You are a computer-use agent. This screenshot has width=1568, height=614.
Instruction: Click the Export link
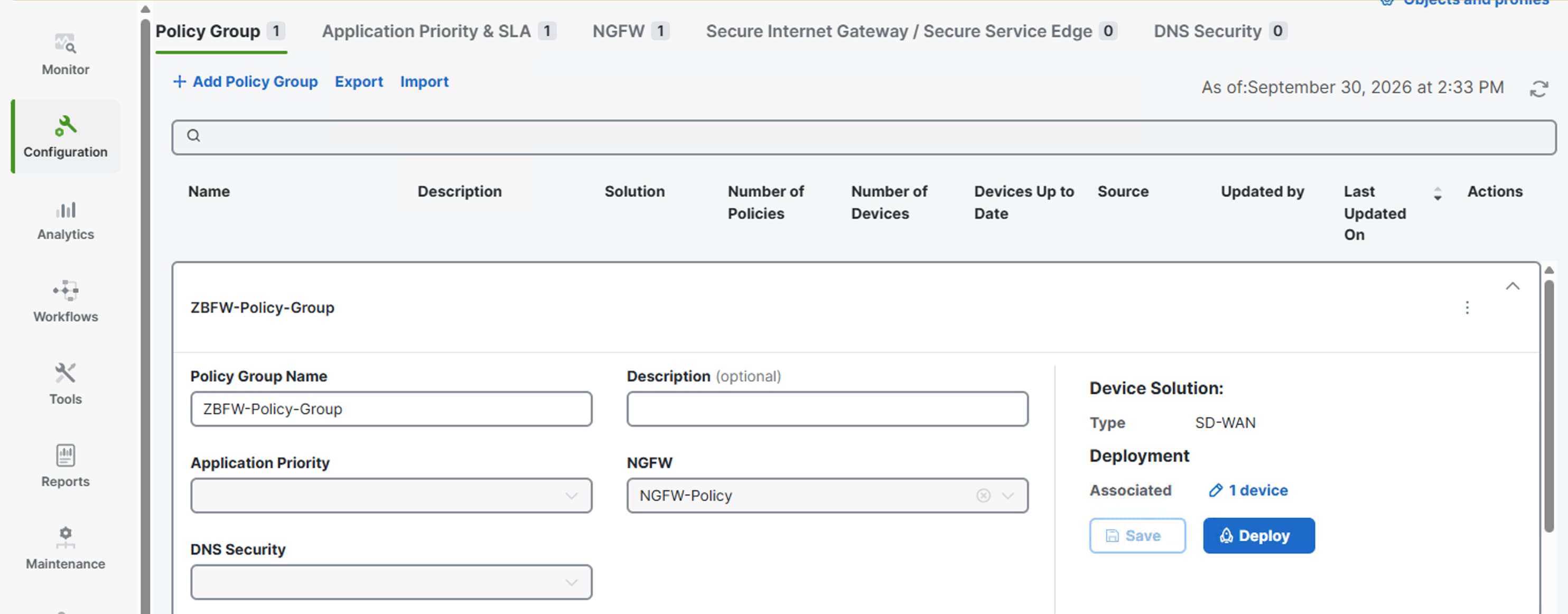pos(359,81)
